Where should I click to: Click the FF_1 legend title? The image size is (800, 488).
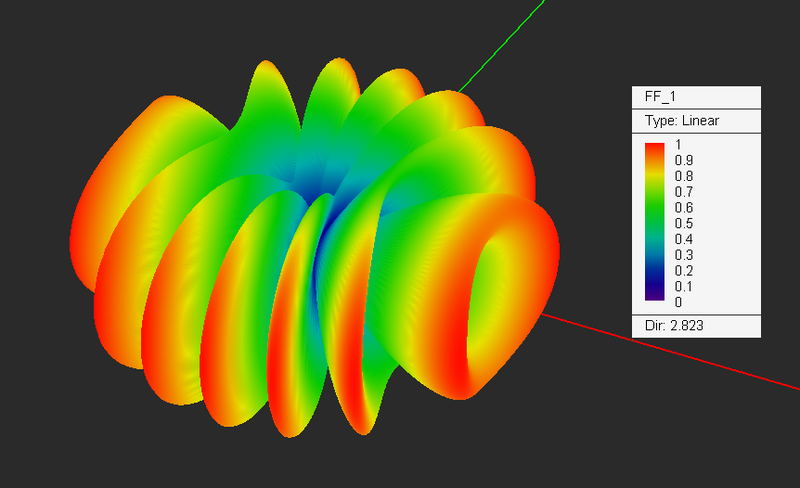pyautogui.click(x=660, y=96)
